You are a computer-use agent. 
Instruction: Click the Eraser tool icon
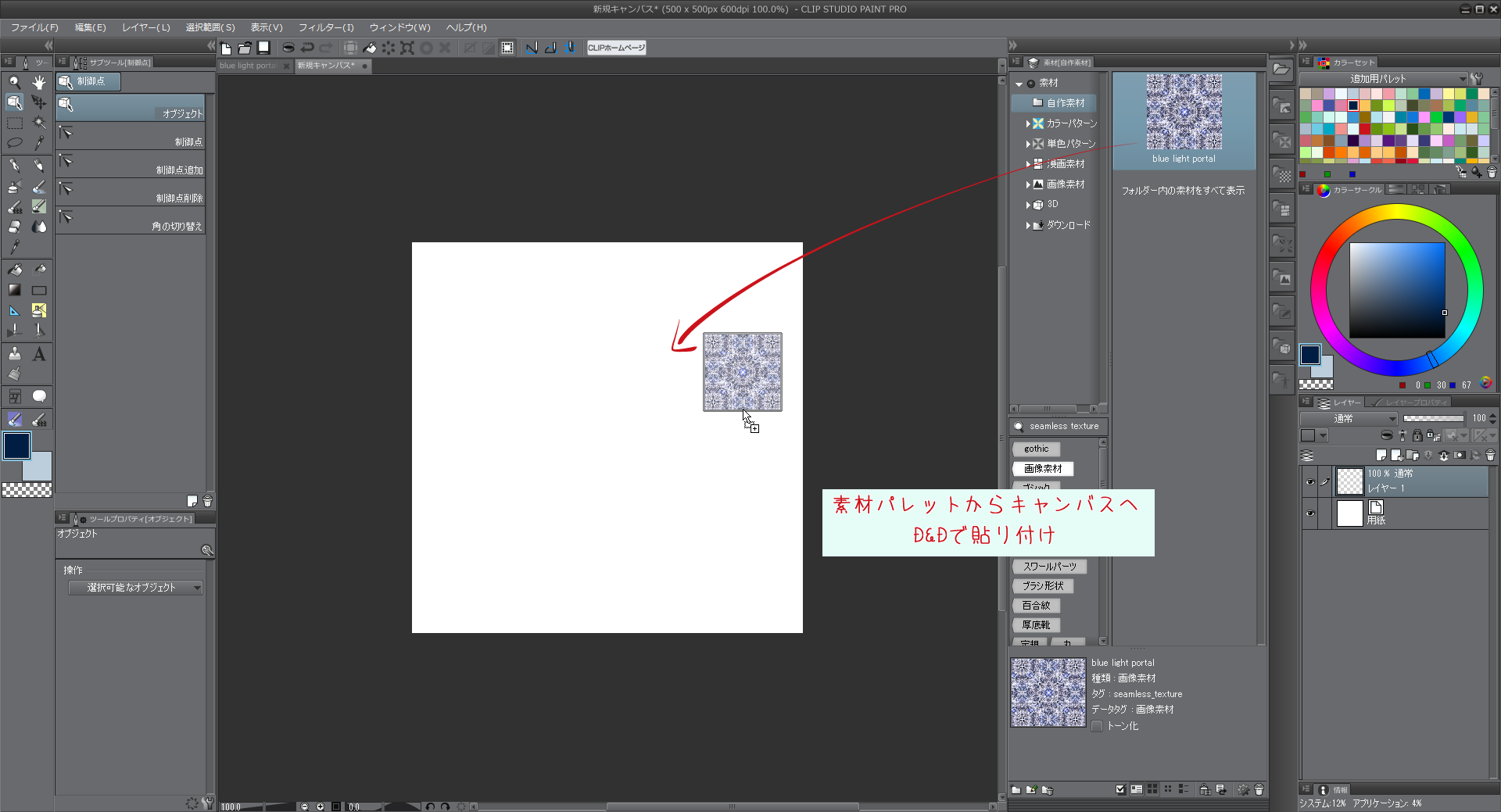pos(14,227)
